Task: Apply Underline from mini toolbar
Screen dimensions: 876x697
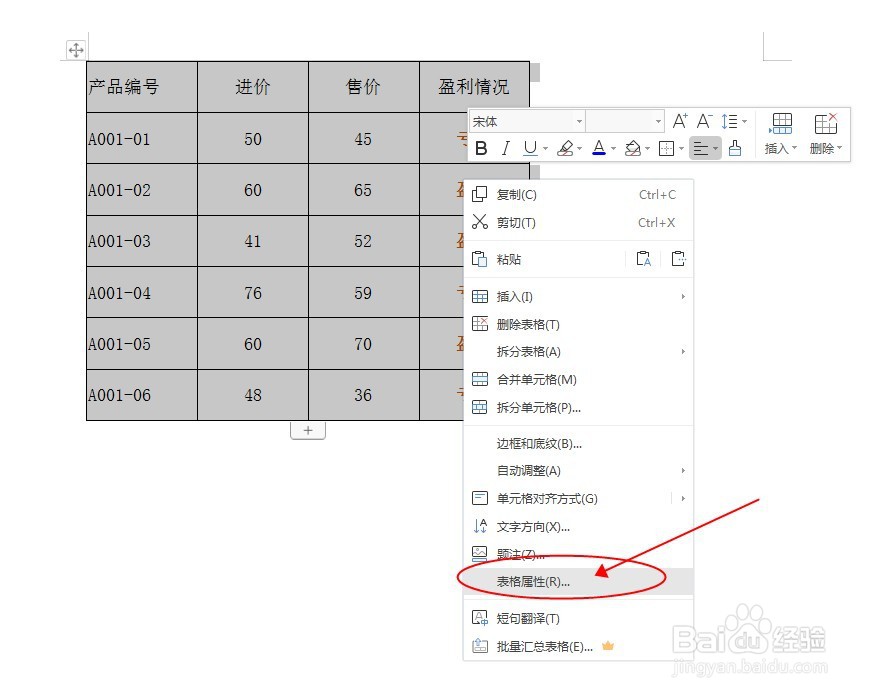Action: coord(530,149)
